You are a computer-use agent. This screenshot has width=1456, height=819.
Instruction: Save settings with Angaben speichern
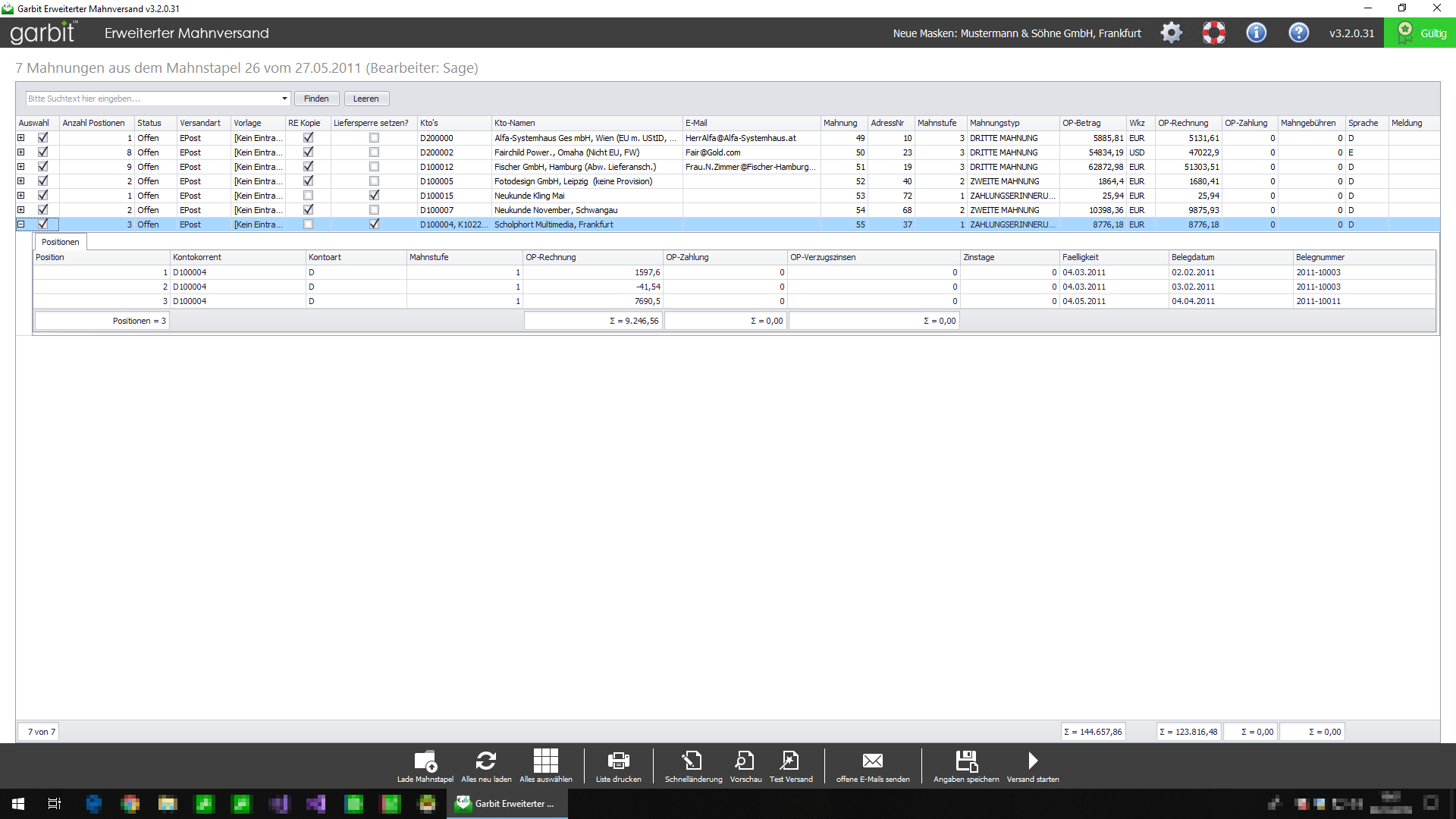click(x=966, y=761)
